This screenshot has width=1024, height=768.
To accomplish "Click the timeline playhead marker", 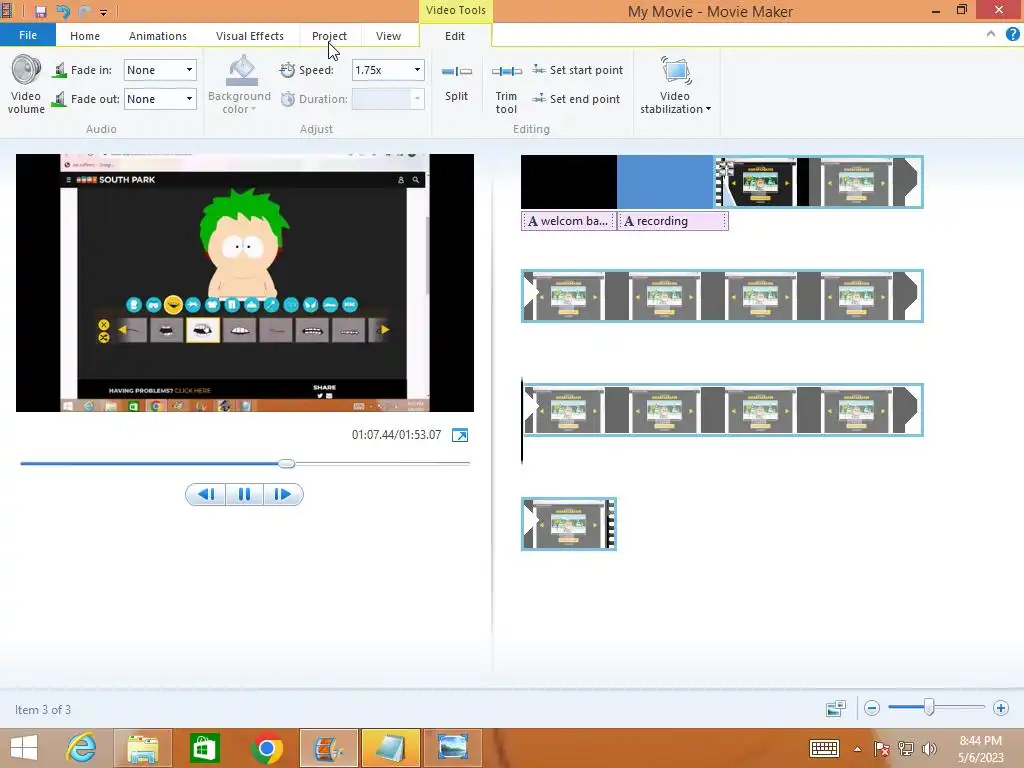I will click(x=522, y=421).
